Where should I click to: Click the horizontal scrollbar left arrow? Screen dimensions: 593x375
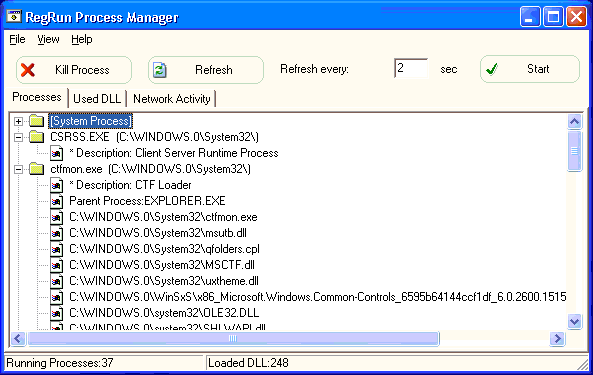(18, 338)
